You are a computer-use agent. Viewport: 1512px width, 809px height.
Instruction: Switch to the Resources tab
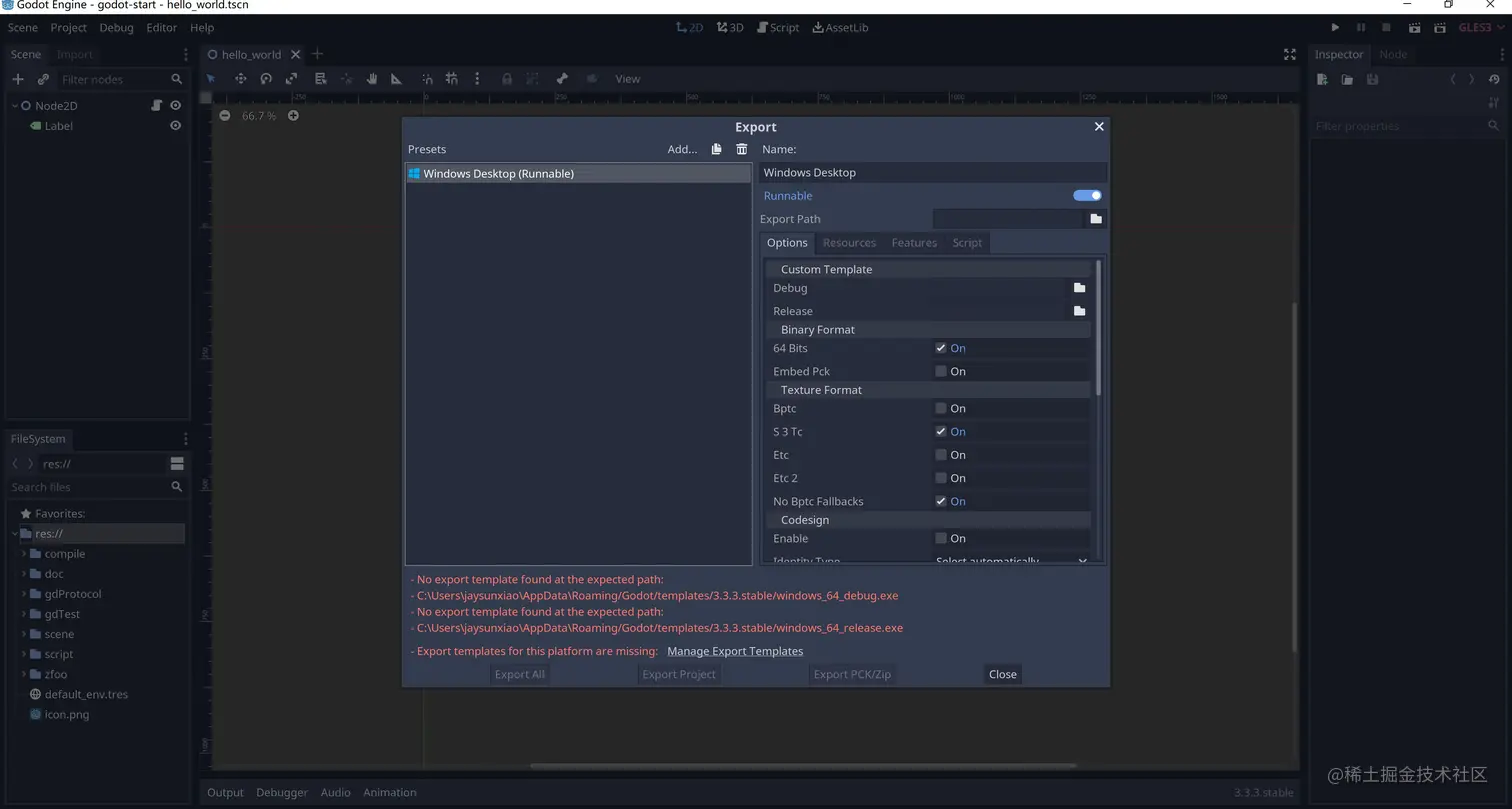pos(849,243)
